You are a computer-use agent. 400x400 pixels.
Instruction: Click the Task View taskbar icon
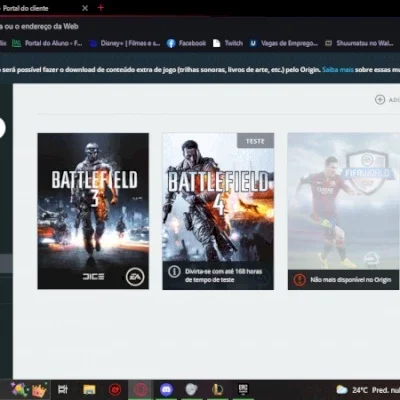[63, 389]
